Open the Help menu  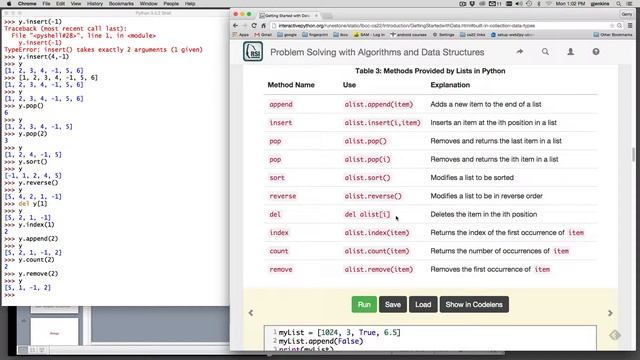point(190,4)
